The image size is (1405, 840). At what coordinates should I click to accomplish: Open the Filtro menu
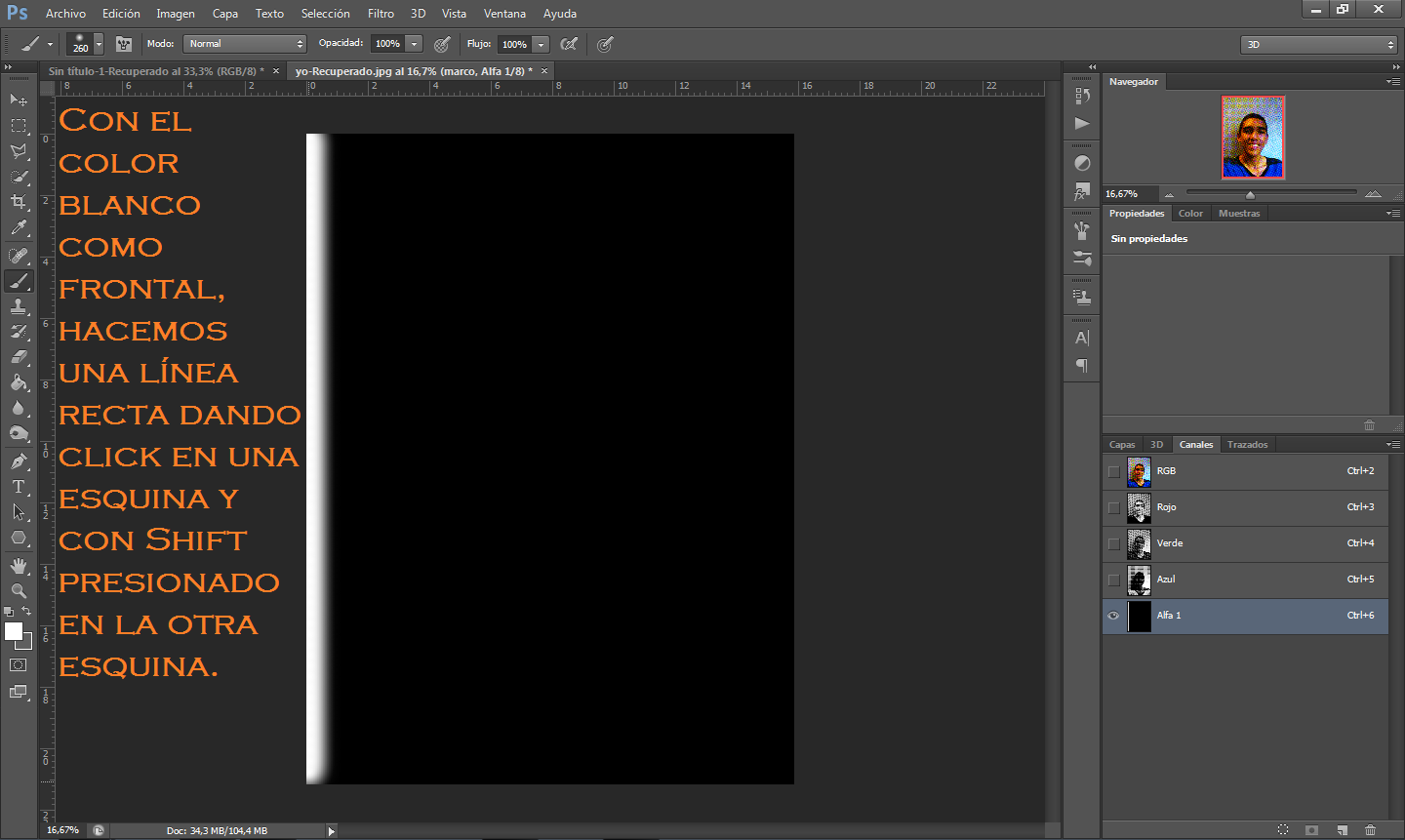click(381, 14)
